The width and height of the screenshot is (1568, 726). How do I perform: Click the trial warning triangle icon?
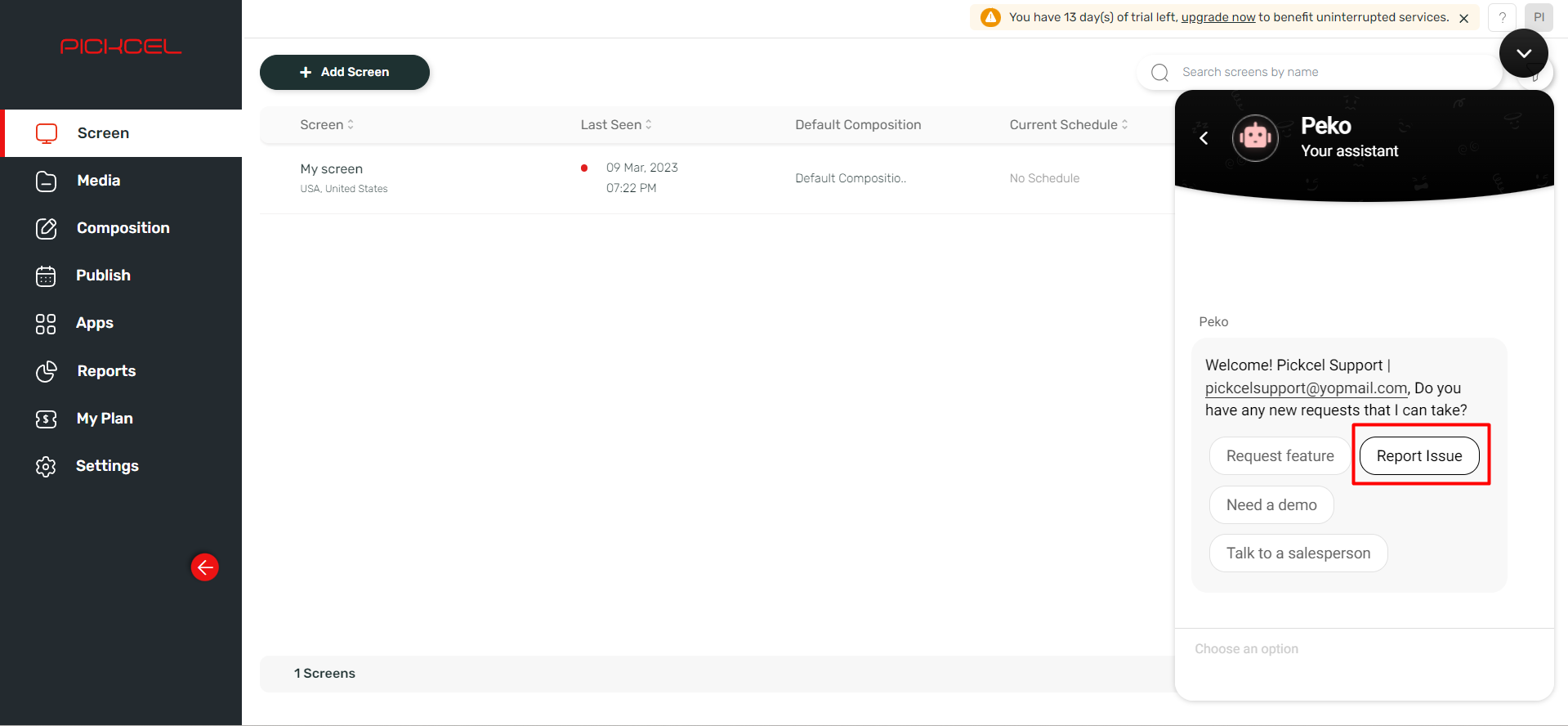click(990, 17)
